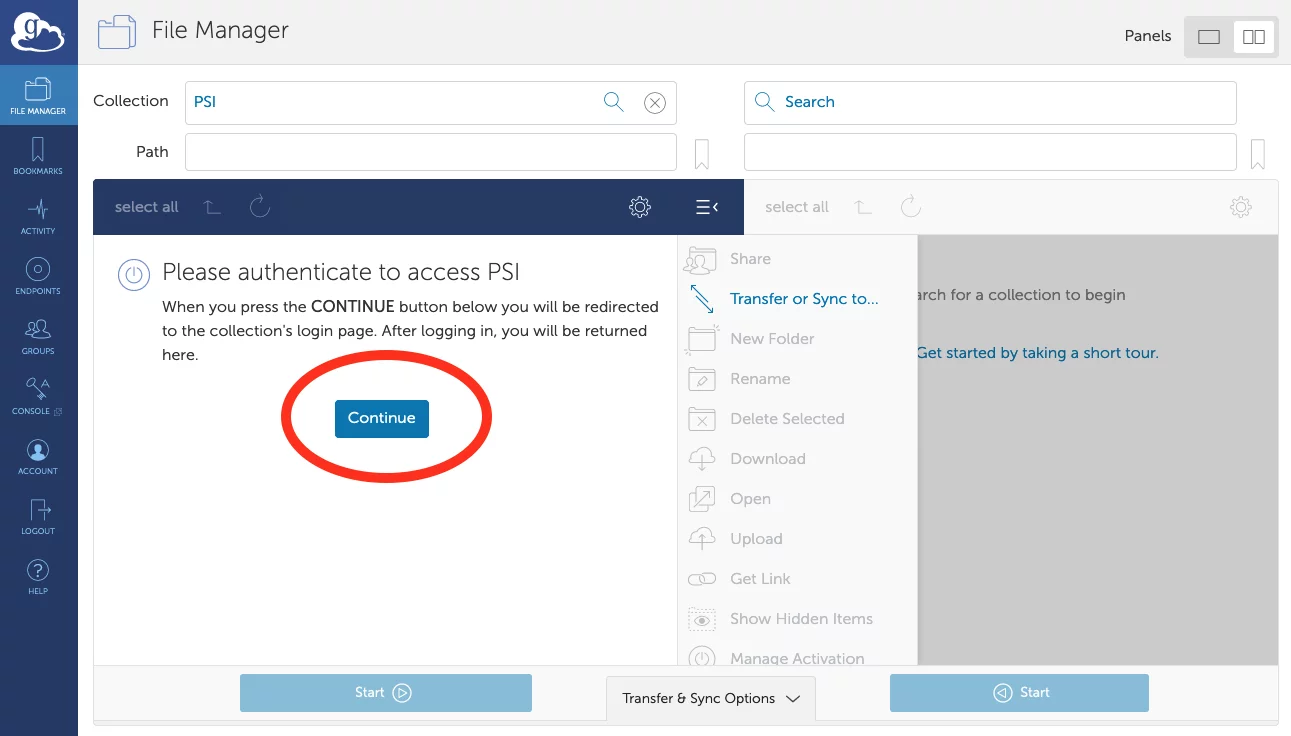The image size is (1291, 736).
Task: Collapse the actions menu panel
Action: [707, 207]
